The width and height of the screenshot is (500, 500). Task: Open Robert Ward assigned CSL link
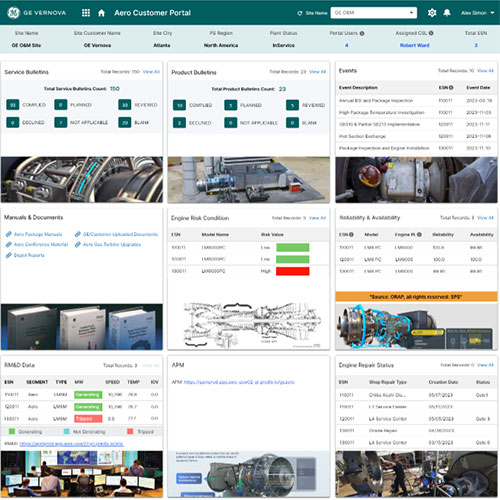click(414, 45)
